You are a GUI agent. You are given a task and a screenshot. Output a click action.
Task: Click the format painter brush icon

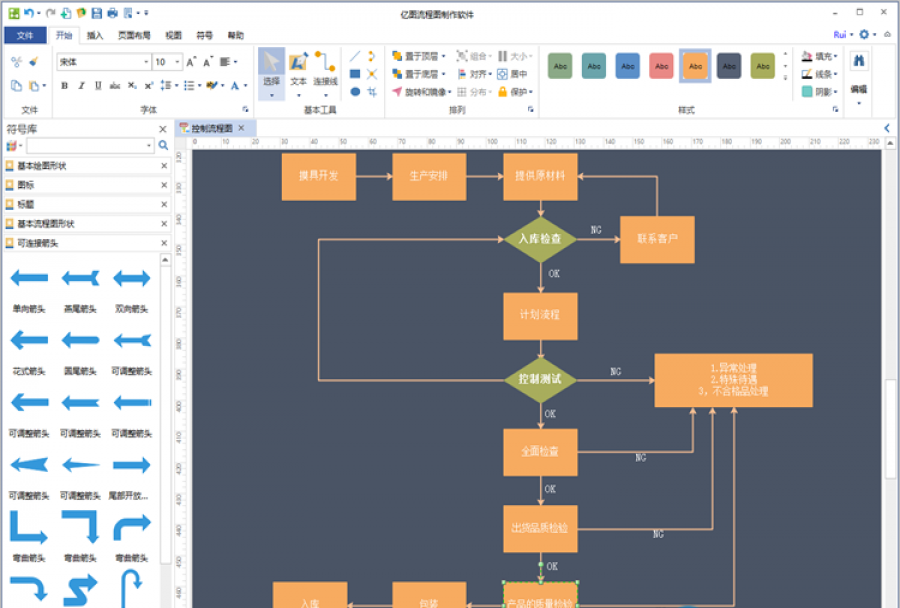click(34, 62)
